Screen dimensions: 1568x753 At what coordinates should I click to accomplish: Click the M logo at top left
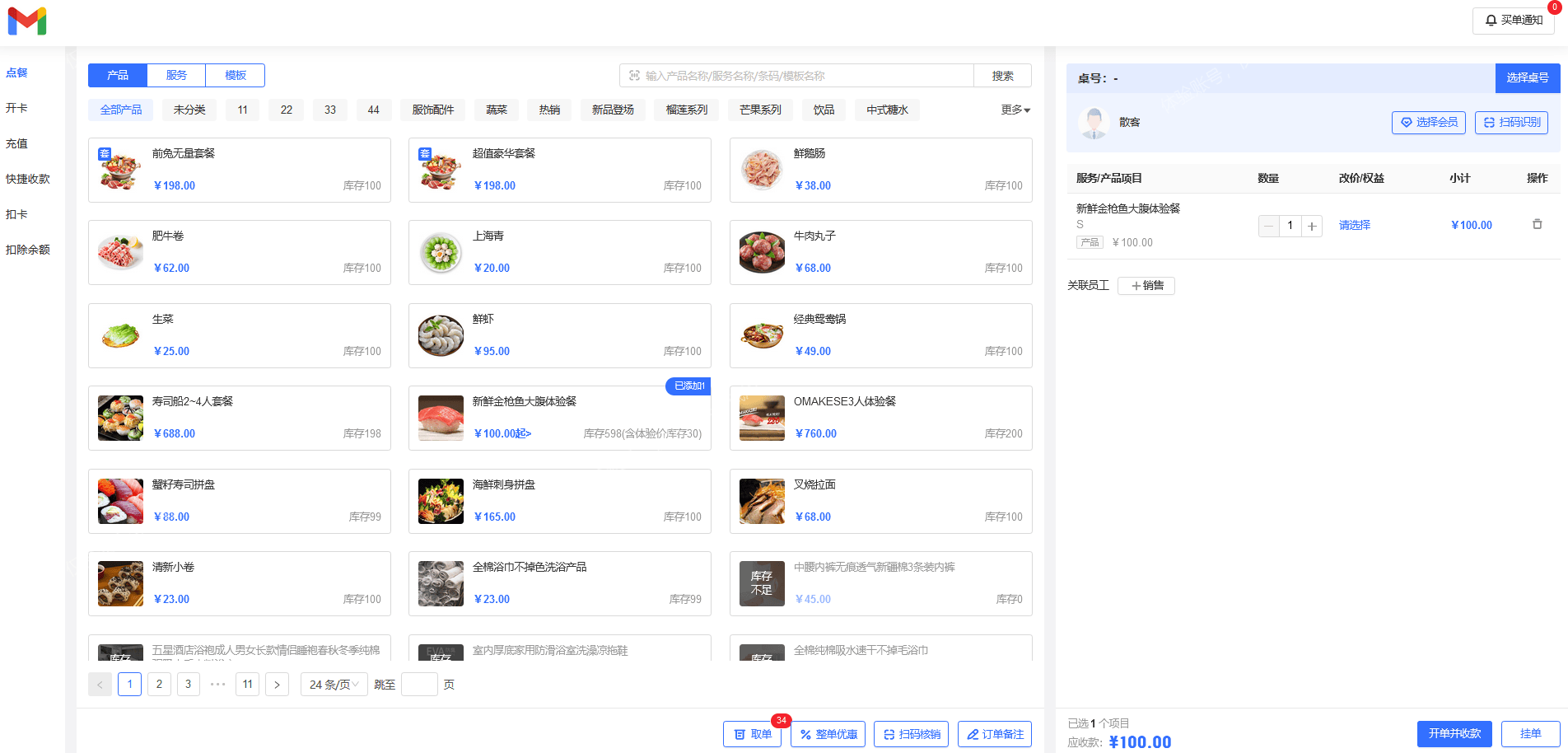[27, 21]
